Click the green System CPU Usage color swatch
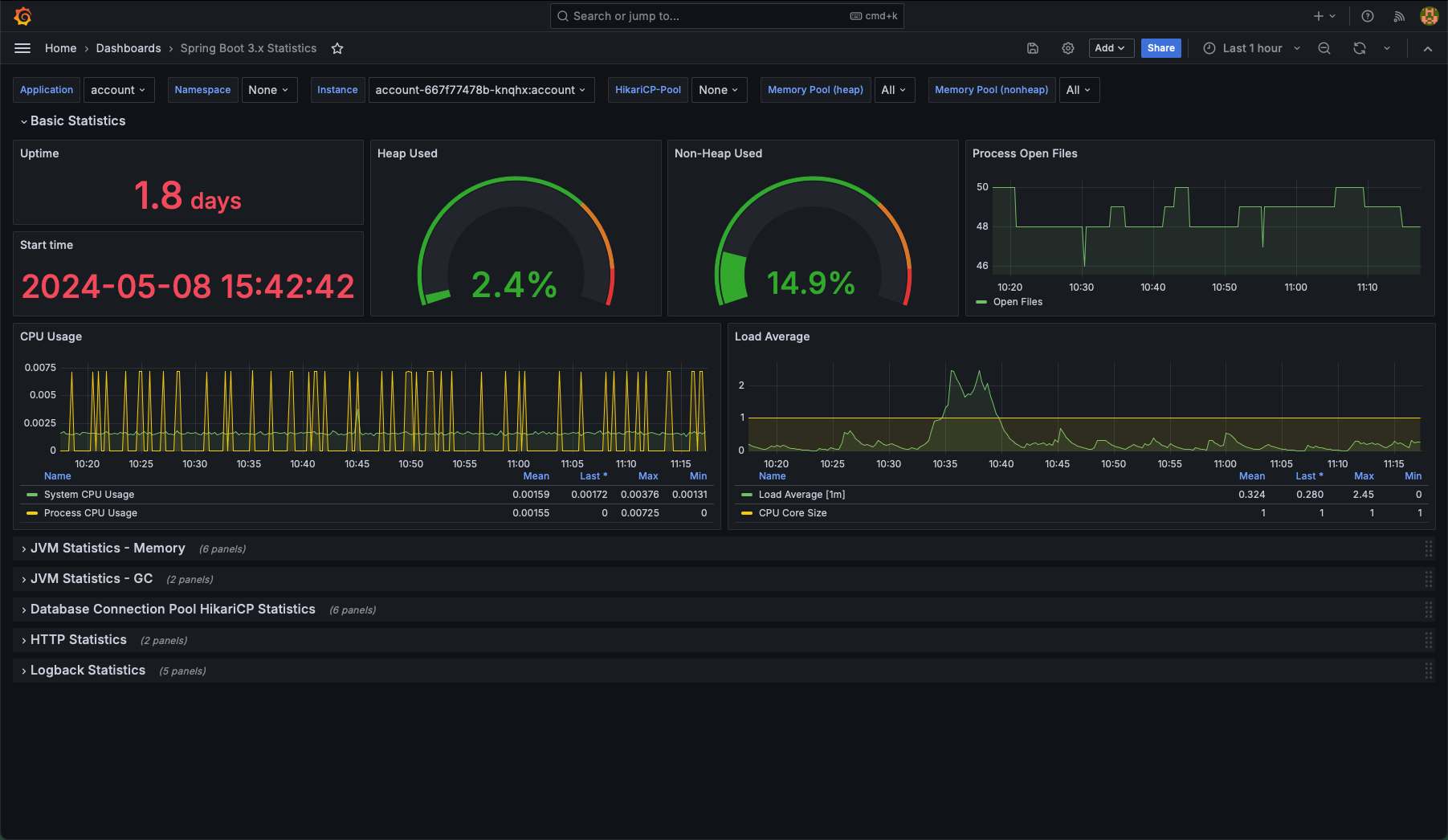This screenshot has height=840, width=1448. pyautogui.click(x=32, y=495)
